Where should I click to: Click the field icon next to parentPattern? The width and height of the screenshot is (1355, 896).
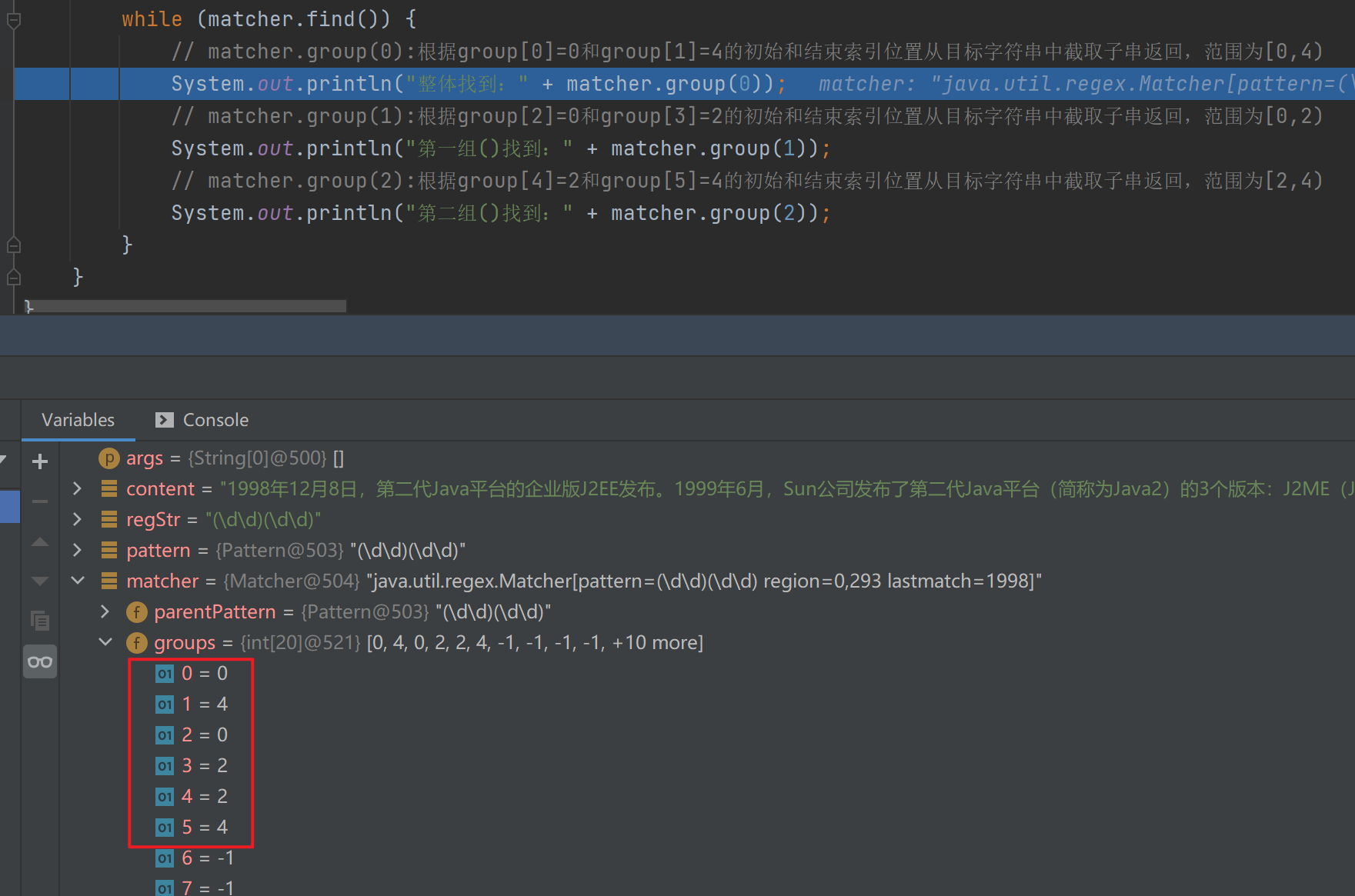click(x=136, y=612)
